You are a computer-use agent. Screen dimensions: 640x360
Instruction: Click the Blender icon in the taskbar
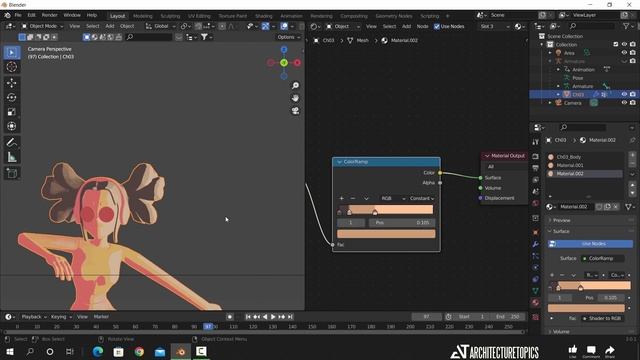point(181,351)
